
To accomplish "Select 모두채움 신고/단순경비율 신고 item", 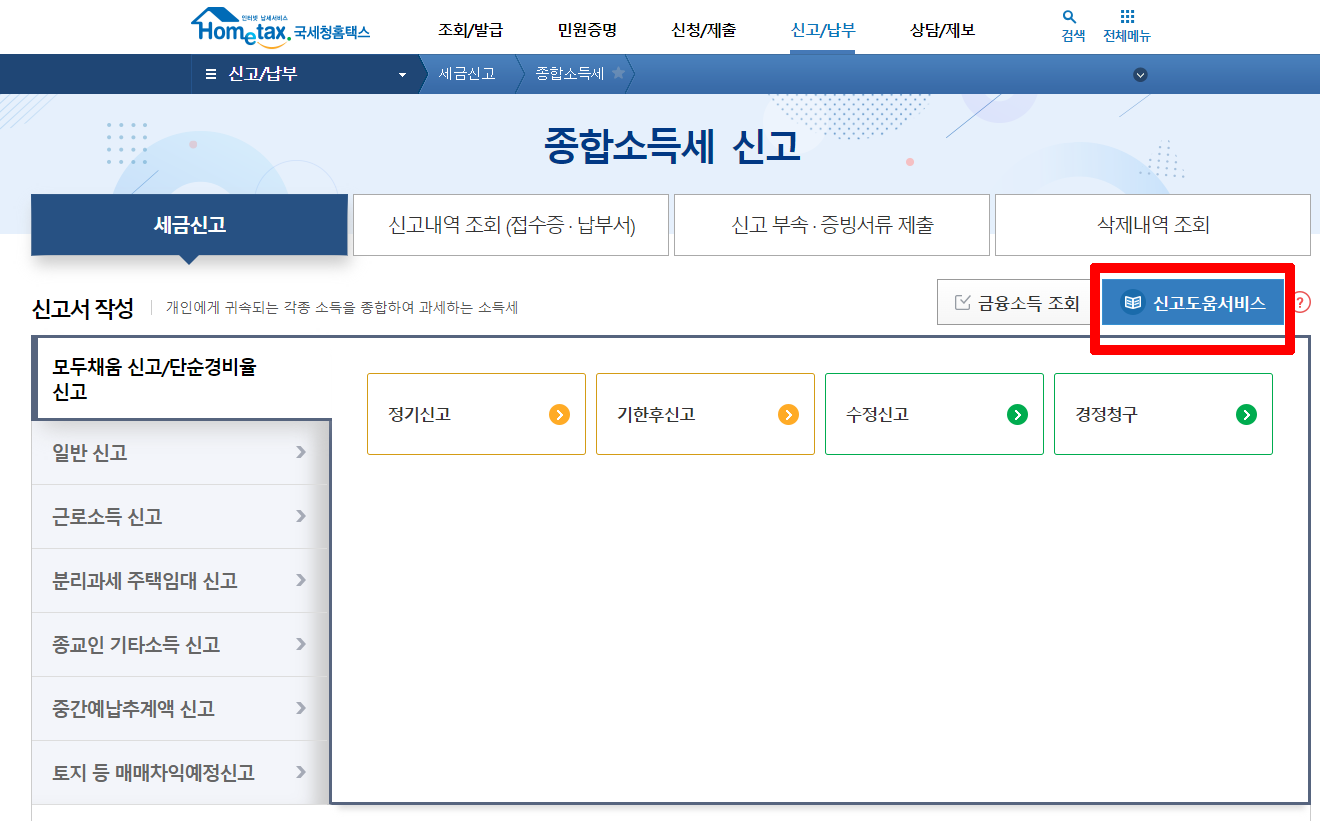I will pyautogui.click(x=181, y=379).
